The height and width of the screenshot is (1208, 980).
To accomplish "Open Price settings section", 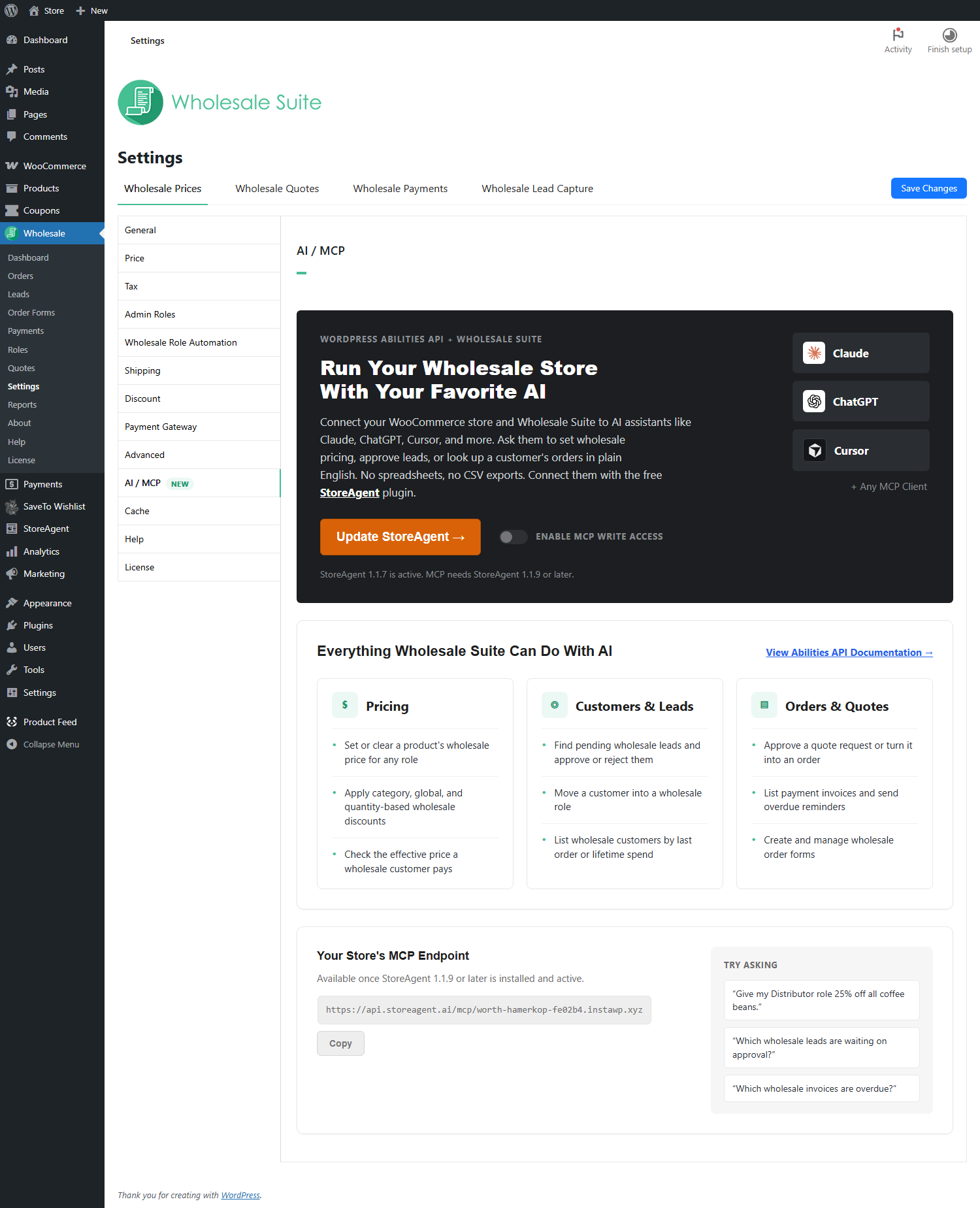I will click(199, 258).
